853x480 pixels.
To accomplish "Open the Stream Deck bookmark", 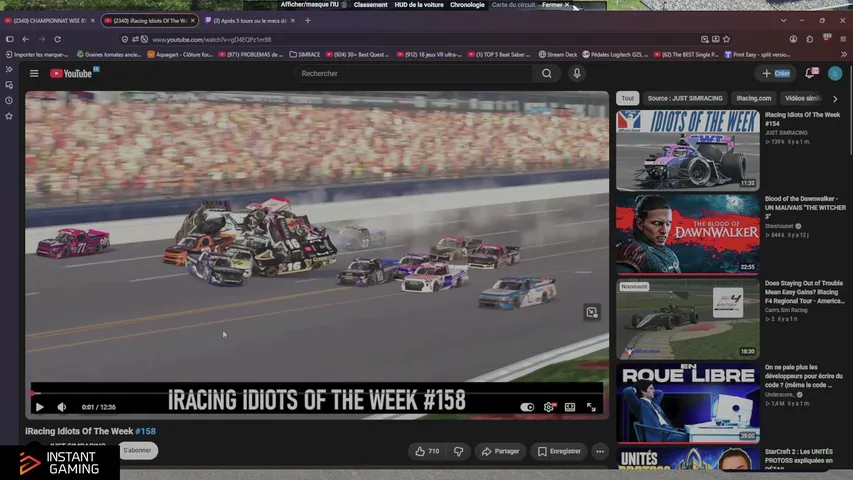I will coord(558,54).
